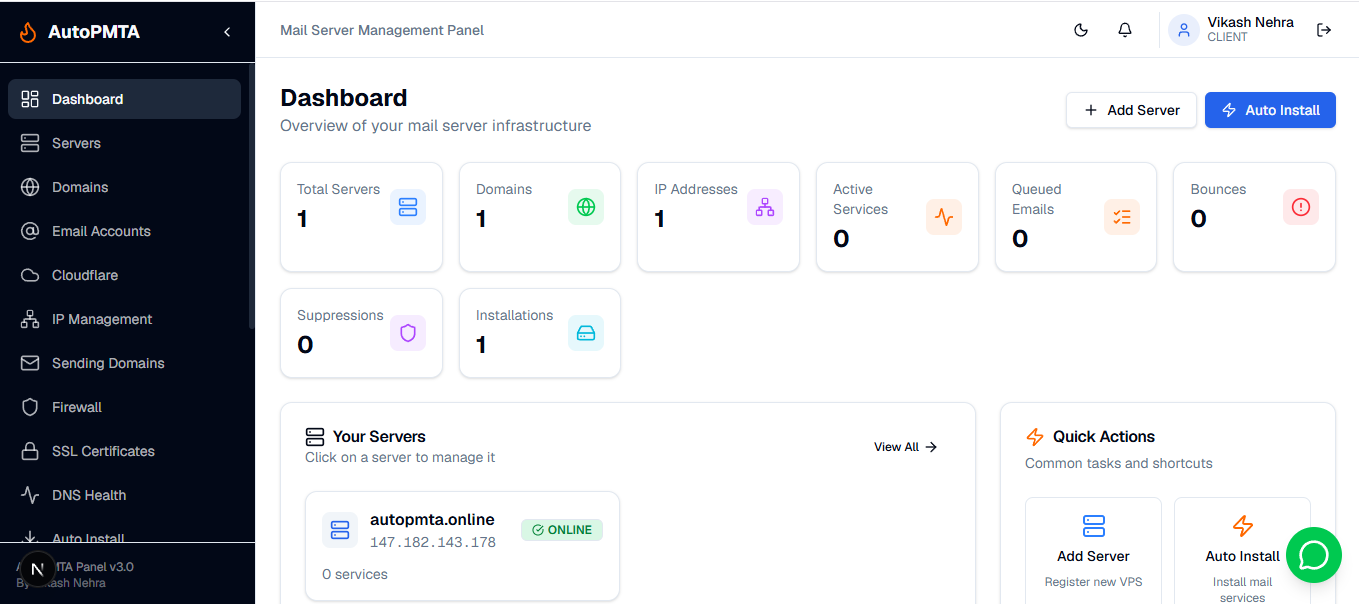1359x604 pixels.
Task: Navigate to DNS Health
Action: tap(124, 495)
